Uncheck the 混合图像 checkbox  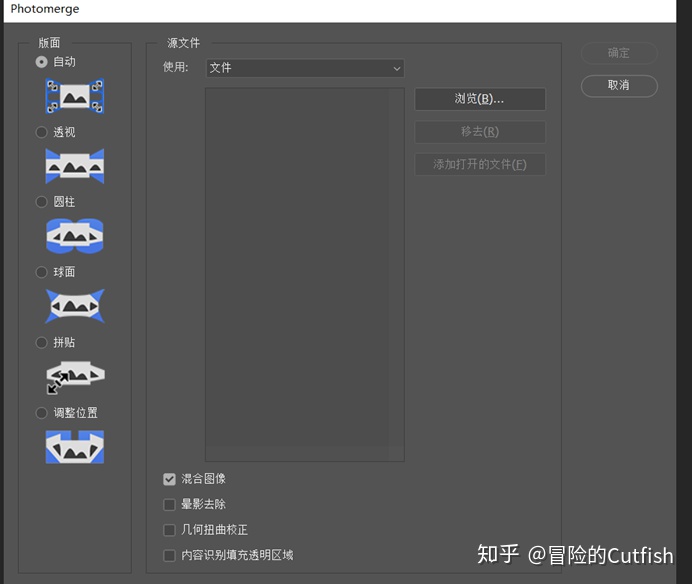[169, 479]
